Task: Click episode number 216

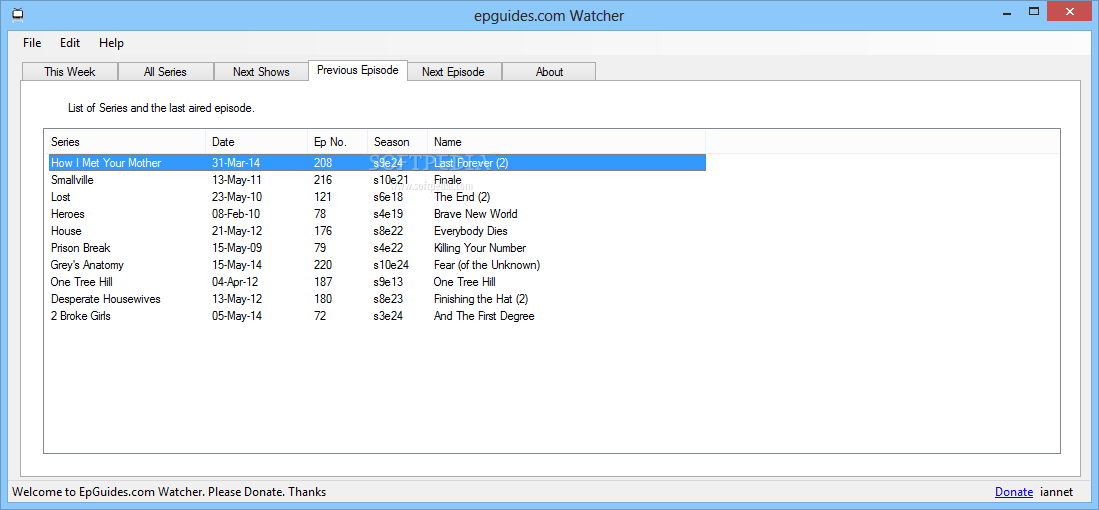Action: (x=323, y=180)
